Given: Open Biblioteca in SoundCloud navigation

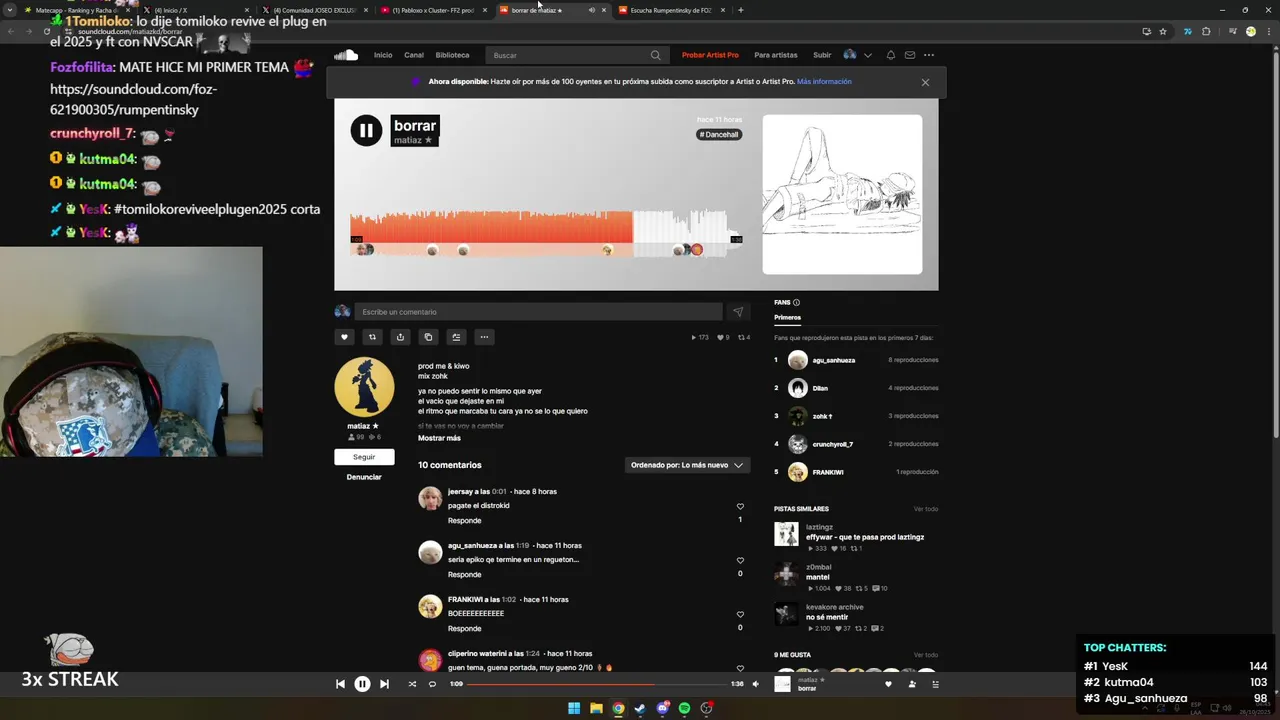Looking at the screenshot, I should pyautogui.click(x=452, y=55).
